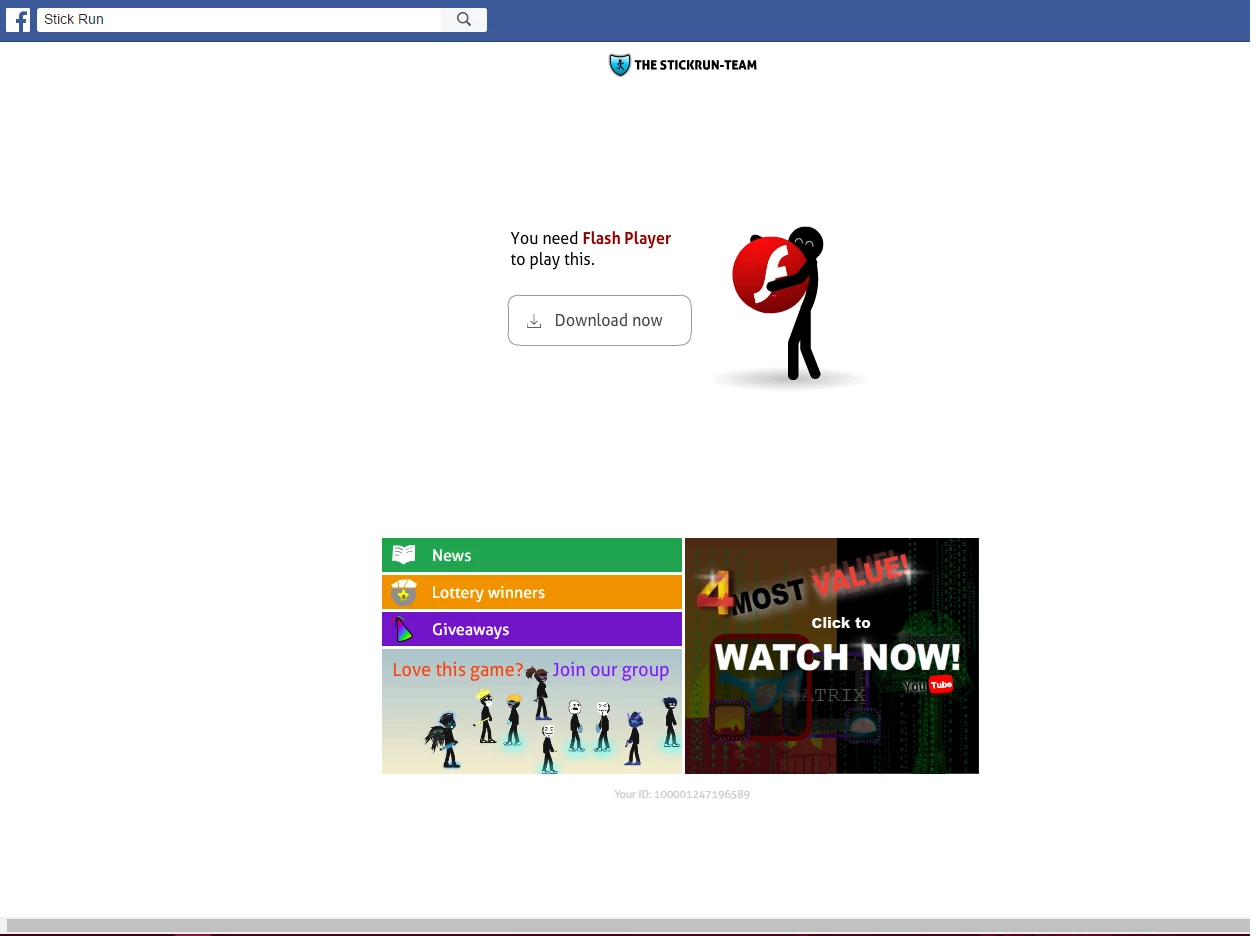This screenshot has height=936, width=1256.
Task: Click the Join our group banner
Action: coord(532,711)
